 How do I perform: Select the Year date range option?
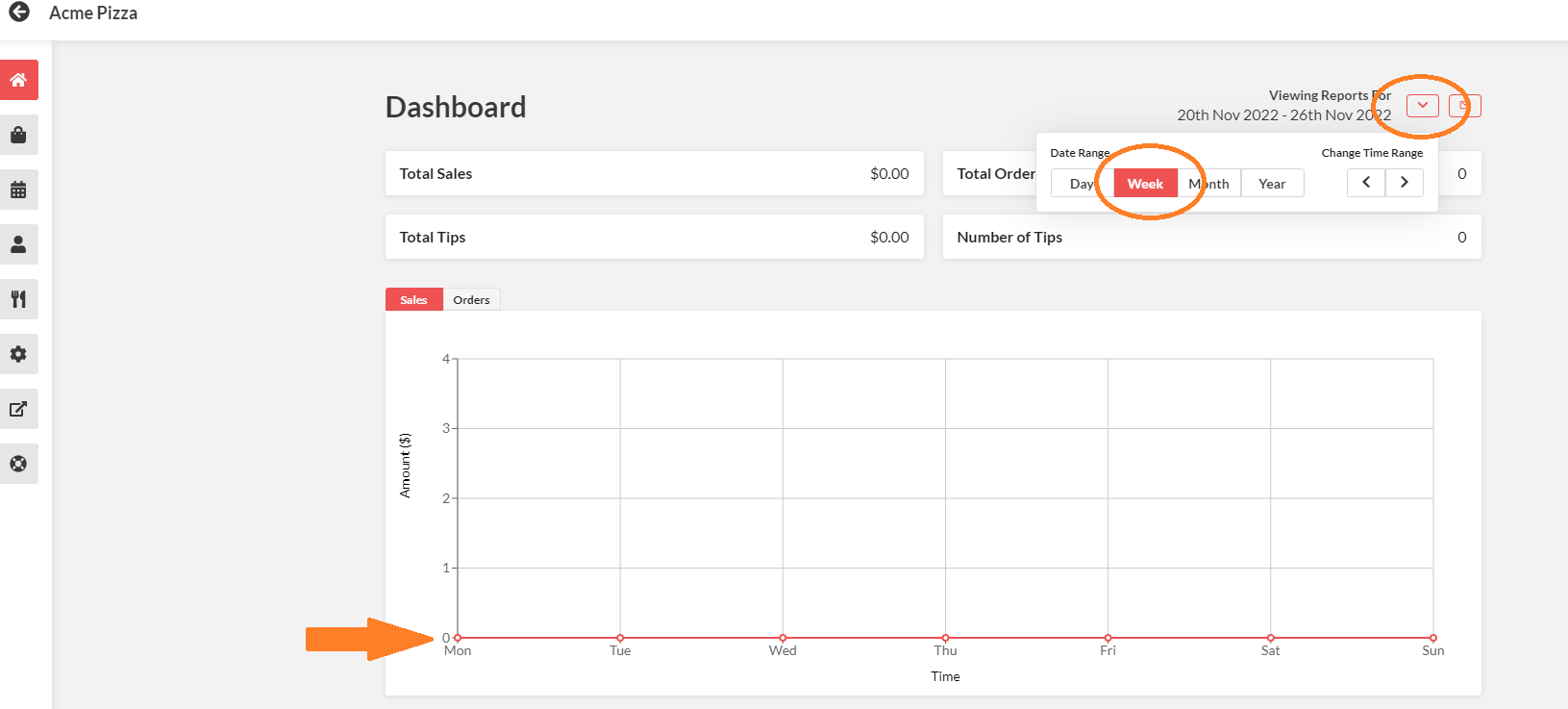click(1272, 184)
